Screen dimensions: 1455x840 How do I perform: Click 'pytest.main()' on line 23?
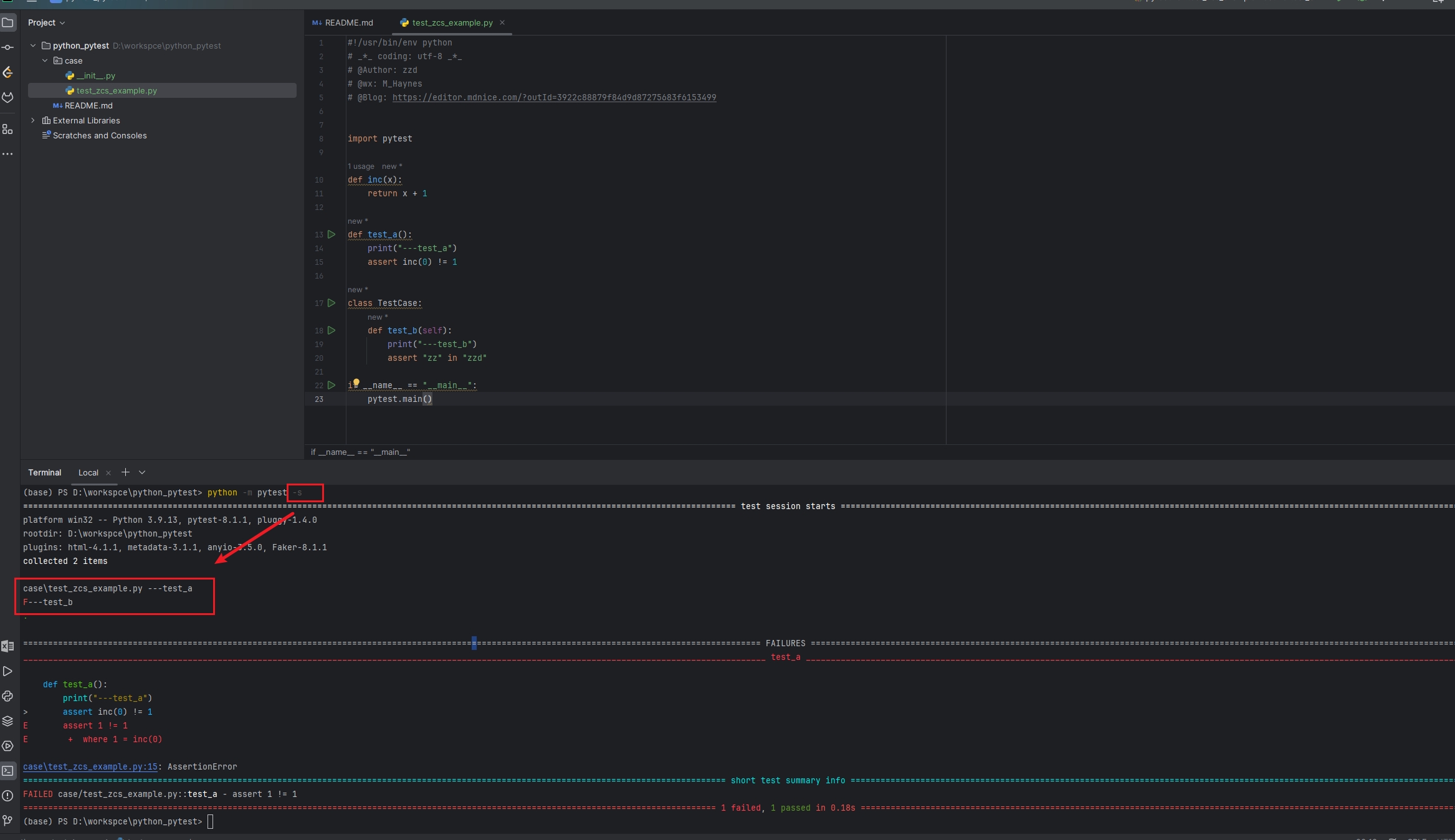(400, 399)
